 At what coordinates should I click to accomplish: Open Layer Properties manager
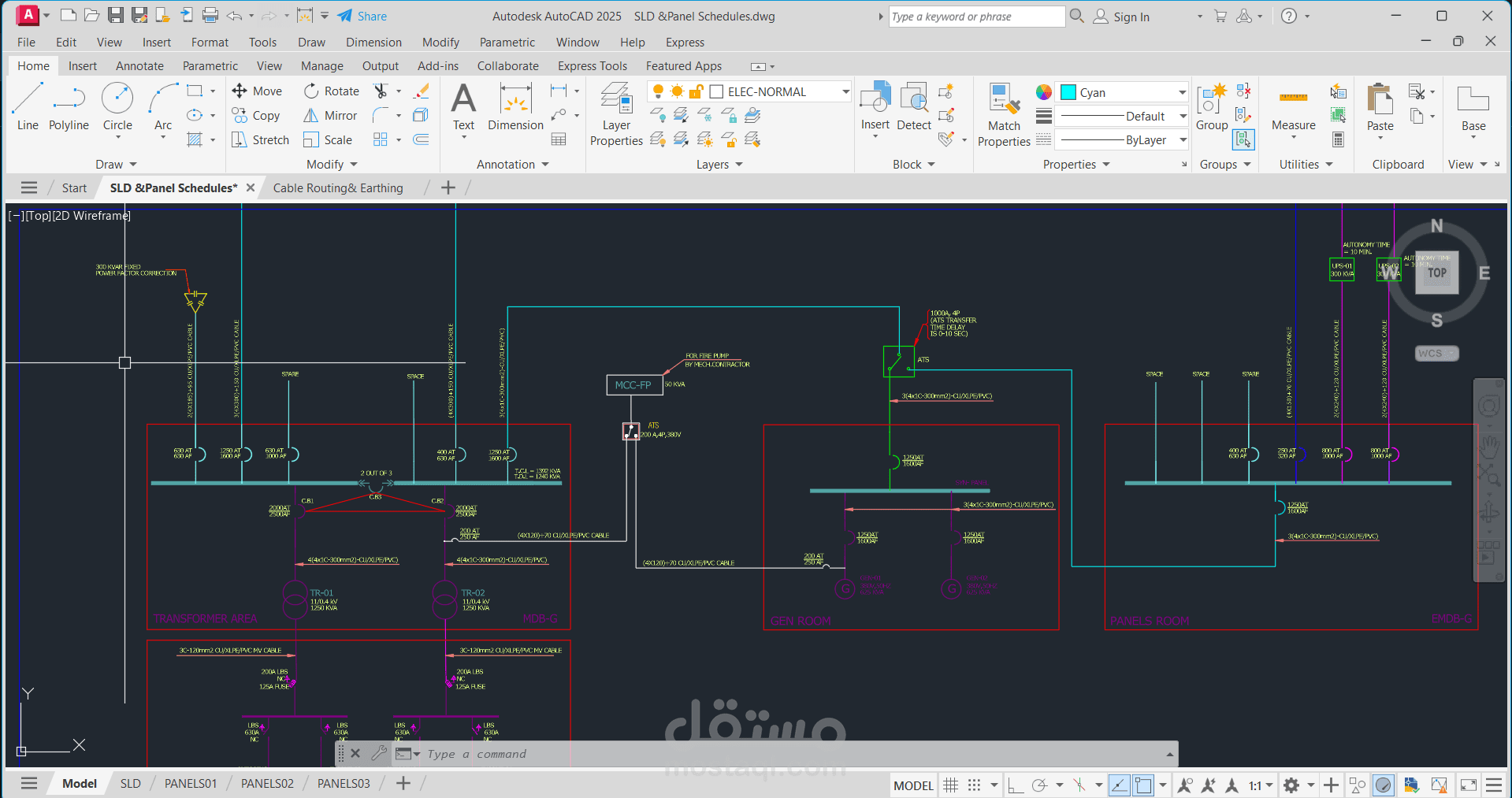point(616,114)
